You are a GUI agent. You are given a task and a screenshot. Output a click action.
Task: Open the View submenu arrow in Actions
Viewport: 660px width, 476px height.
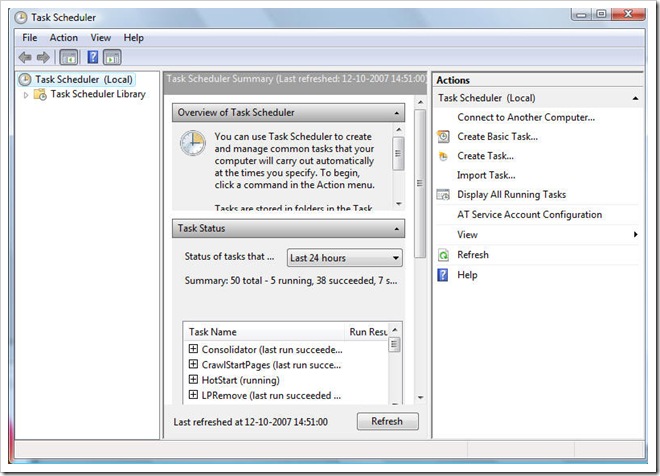click(636, 234)
